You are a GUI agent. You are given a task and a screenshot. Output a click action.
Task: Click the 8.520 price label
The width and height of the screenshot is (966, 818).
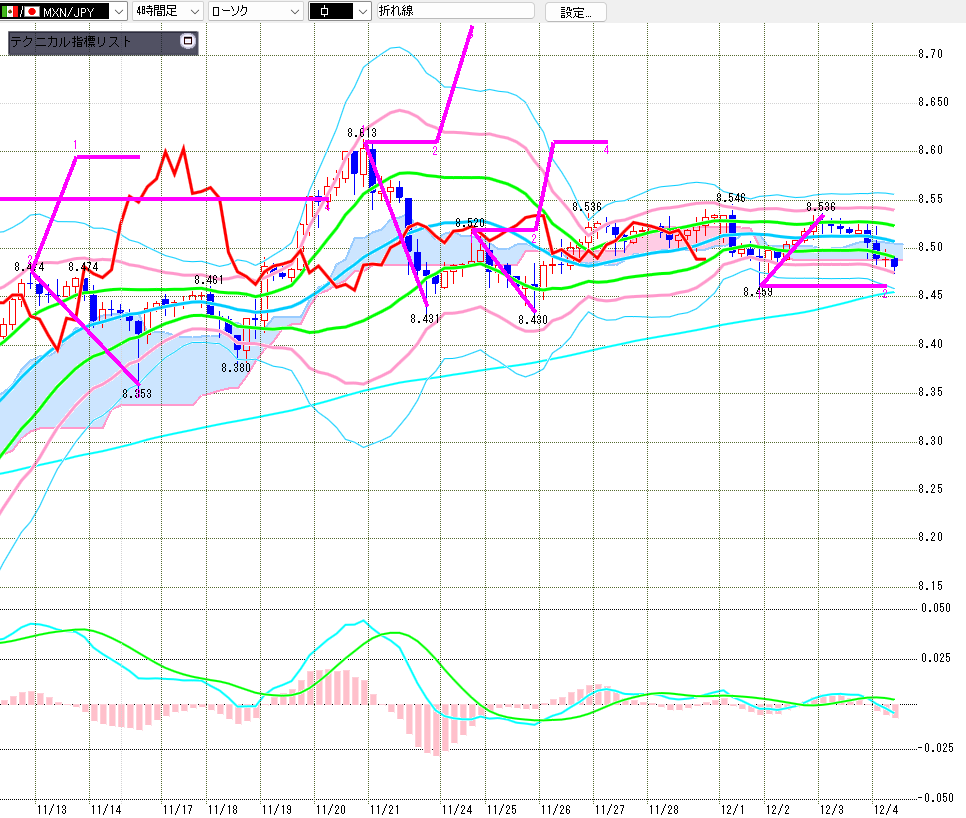(x=469, y=222)
